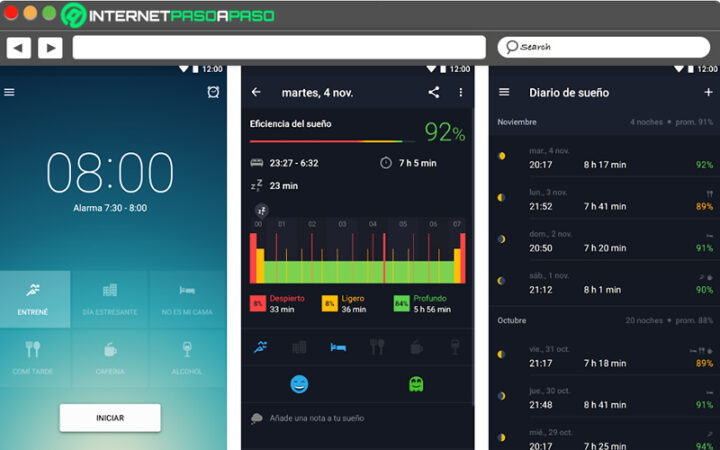Open the sáb., 1 nov. diary entry
This screenshot has width=720, height=450.
tap(605, 283)
